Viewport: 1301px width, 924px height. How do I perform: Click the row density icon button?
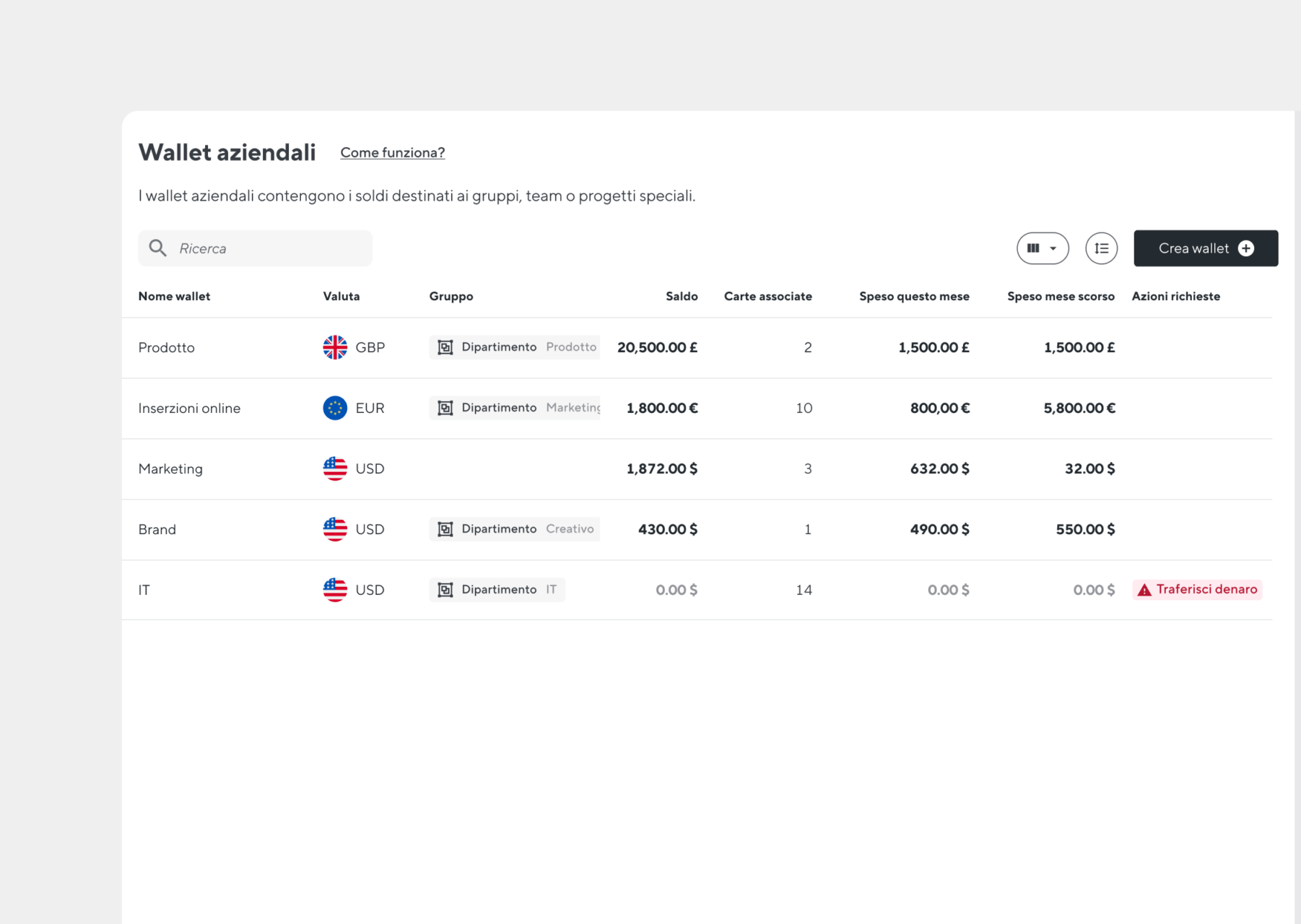pos(1101,248)
